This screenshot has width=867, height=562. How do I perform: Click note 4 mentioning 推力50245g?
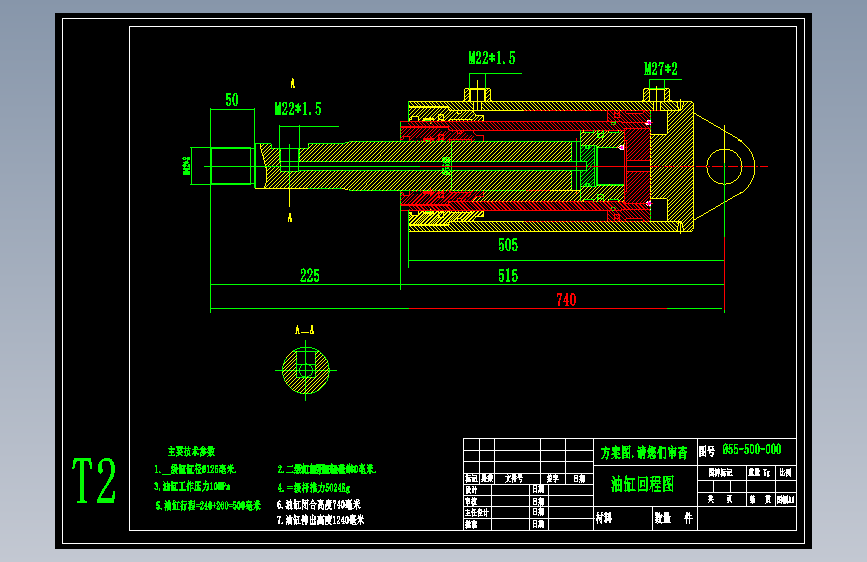(314, 488)
